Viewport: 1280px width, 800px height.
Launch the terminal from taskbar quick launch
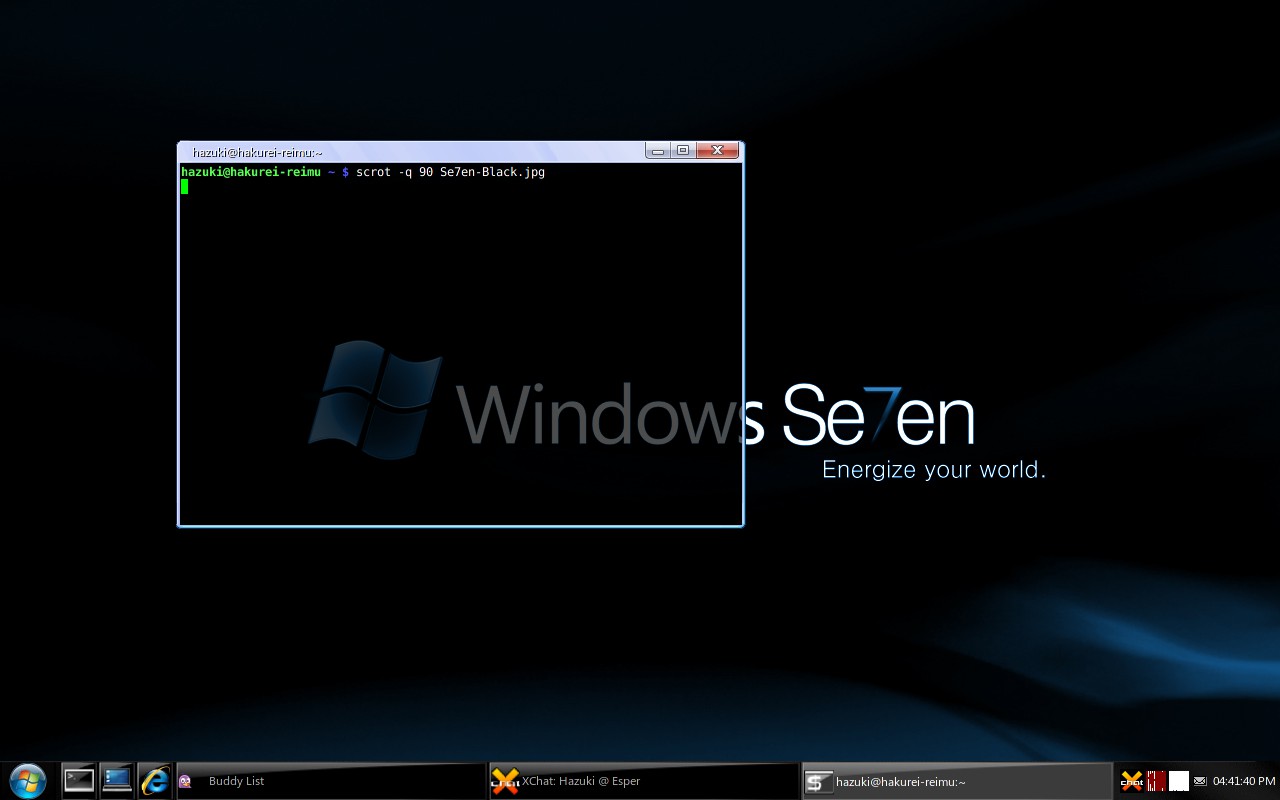pyautogui.click(x=79, y=780)
